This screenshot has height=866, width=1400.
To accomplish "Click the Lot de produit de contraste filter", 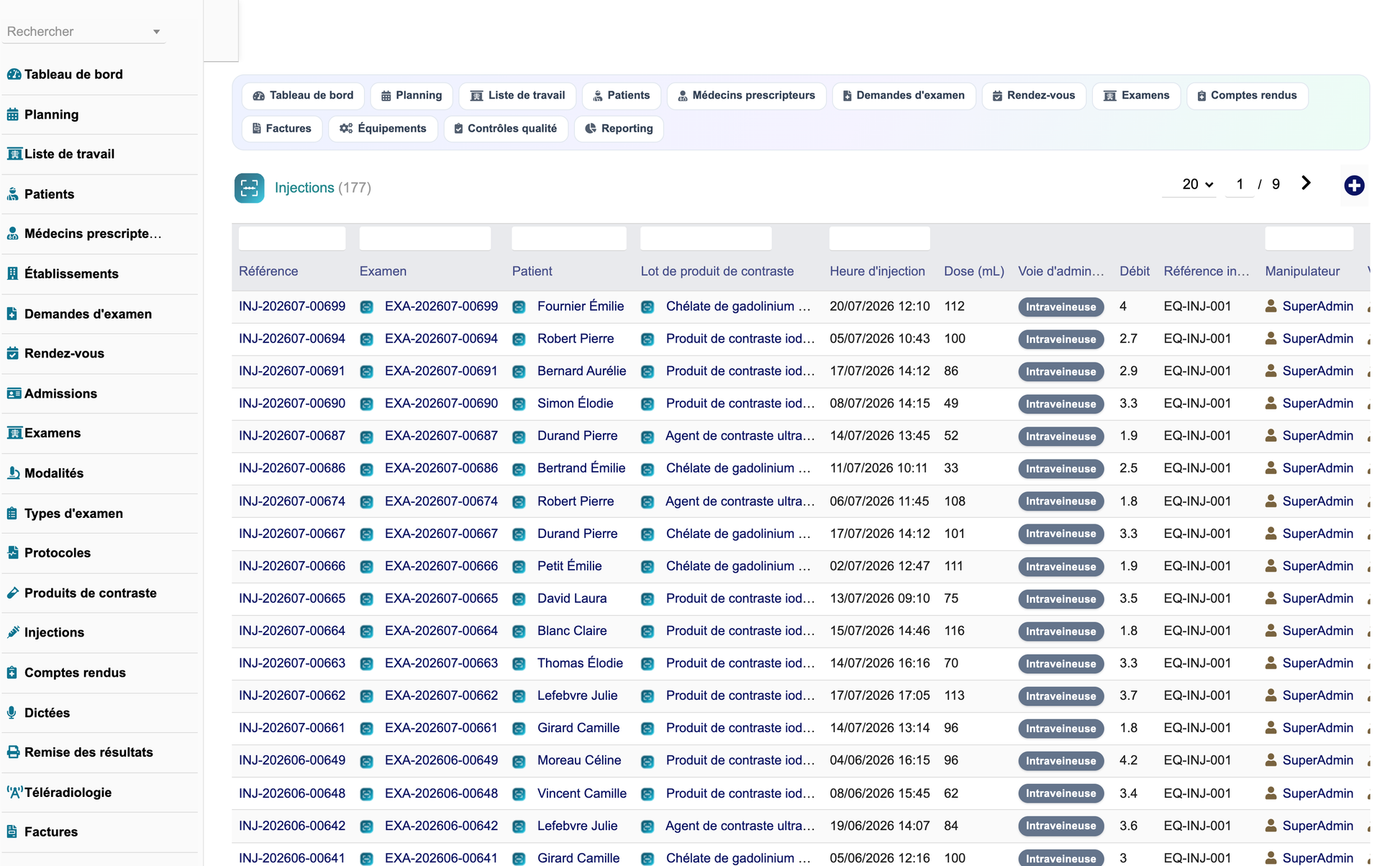I will [706, 239].
